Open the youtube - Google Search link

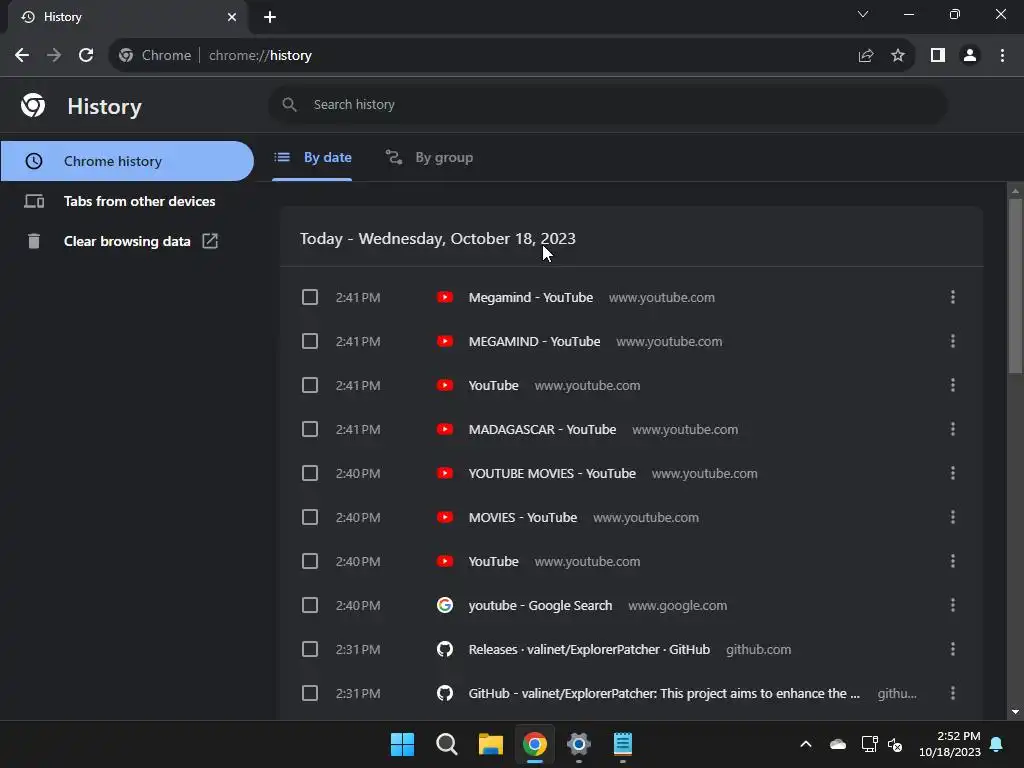(540, 605)
